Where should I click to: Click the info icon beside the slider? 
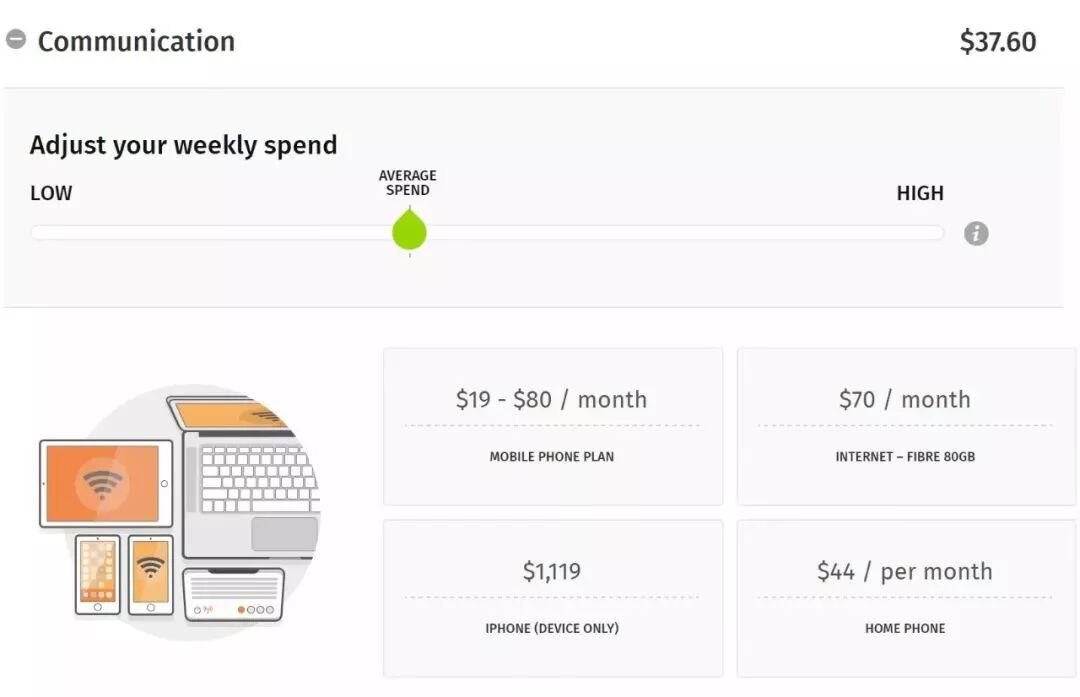tap(976, 233)
